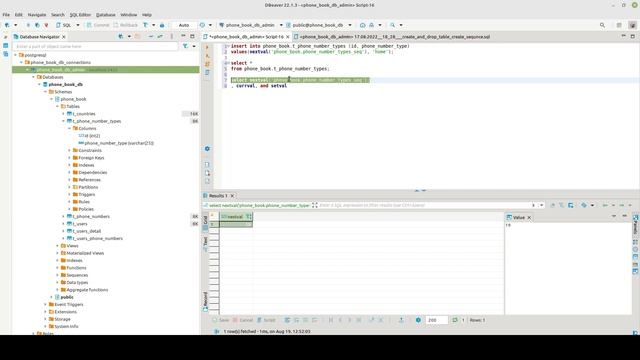This screenshot has width=640, height=360.
Task: Switch to the Results 1 tab
Action: [218, 196]
